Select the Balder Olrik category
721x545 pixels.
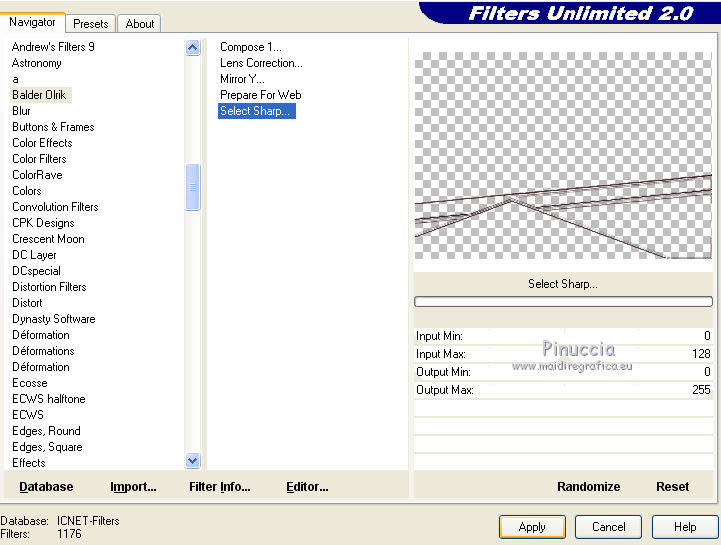coord(40,95)
